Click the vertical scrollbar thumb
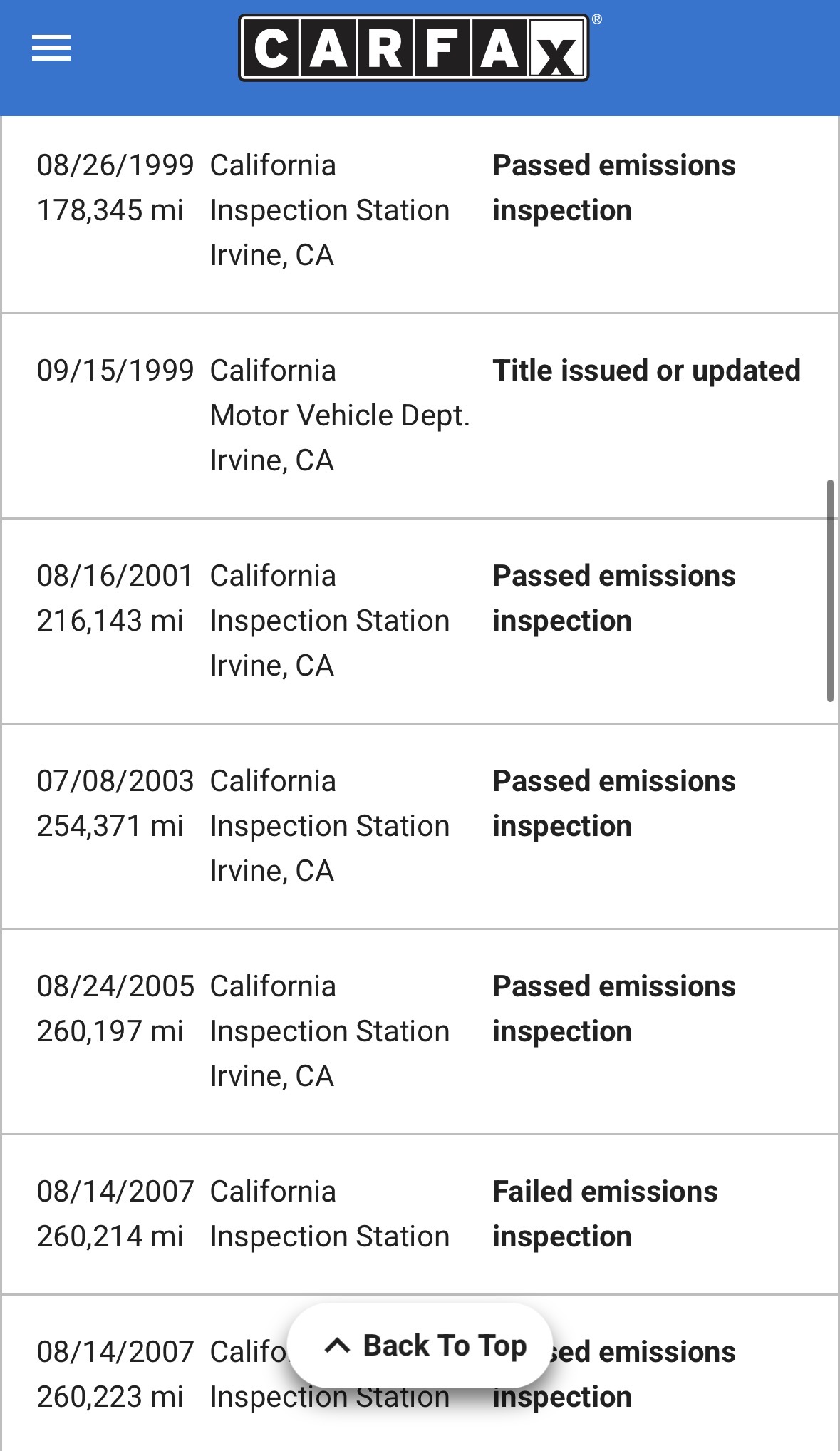Viewport: 840px width, 1451px height. pos(830,592)
